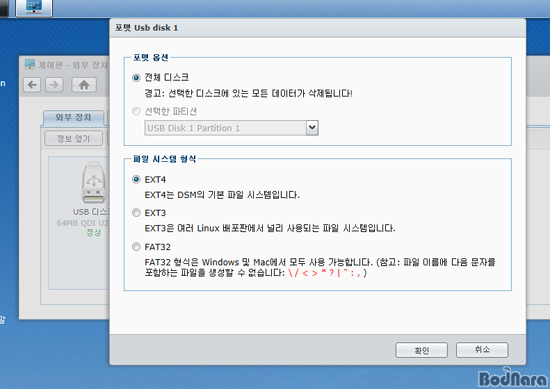Click the EXT3 Linux description text
The height and width of the screenshot is (389, 550).
(270, 228)
